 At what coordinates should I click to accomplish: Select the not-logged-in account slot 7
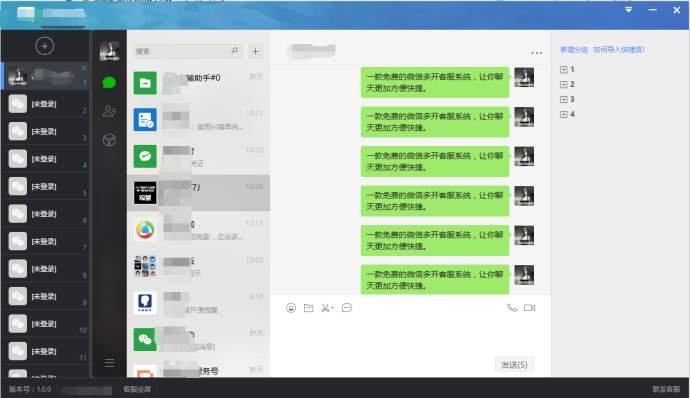(x=45, y=241)
